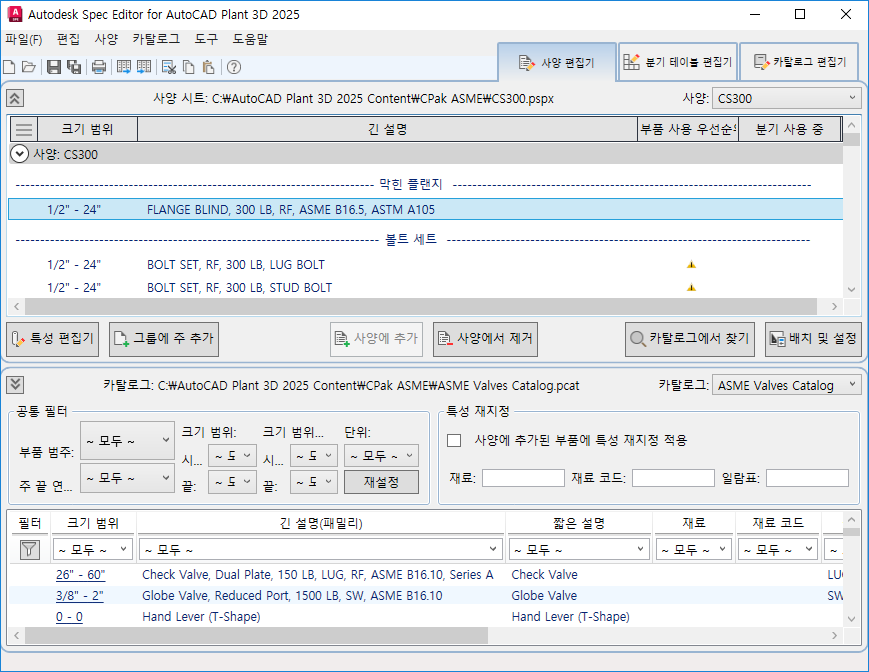
Task: Open the 파일(F) menu
Action: pos(24,39)
